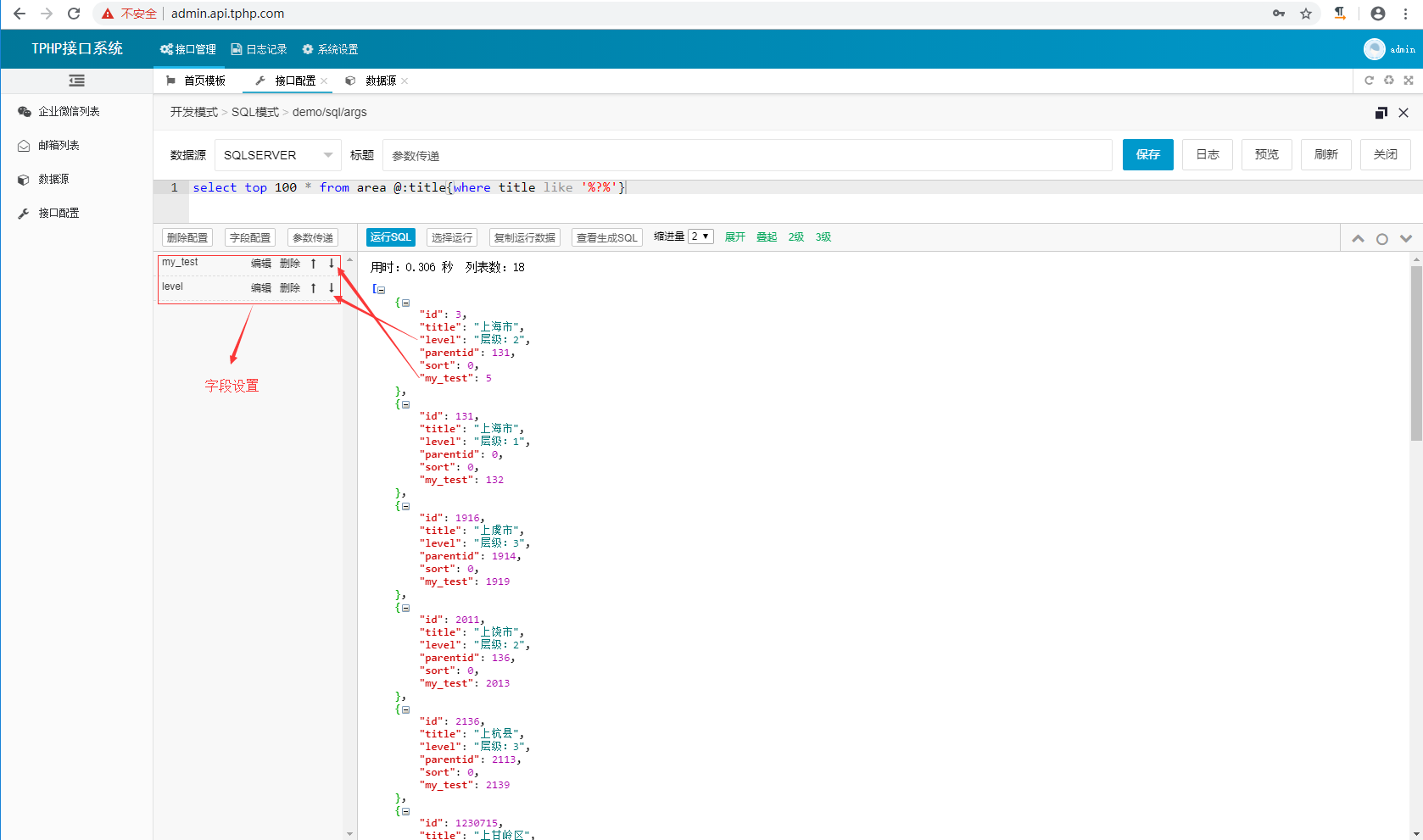This screenshot has width=1423, height=840.
Task: Click the 日志 button
Action: pyautogui.click(x=1208, y=154)
